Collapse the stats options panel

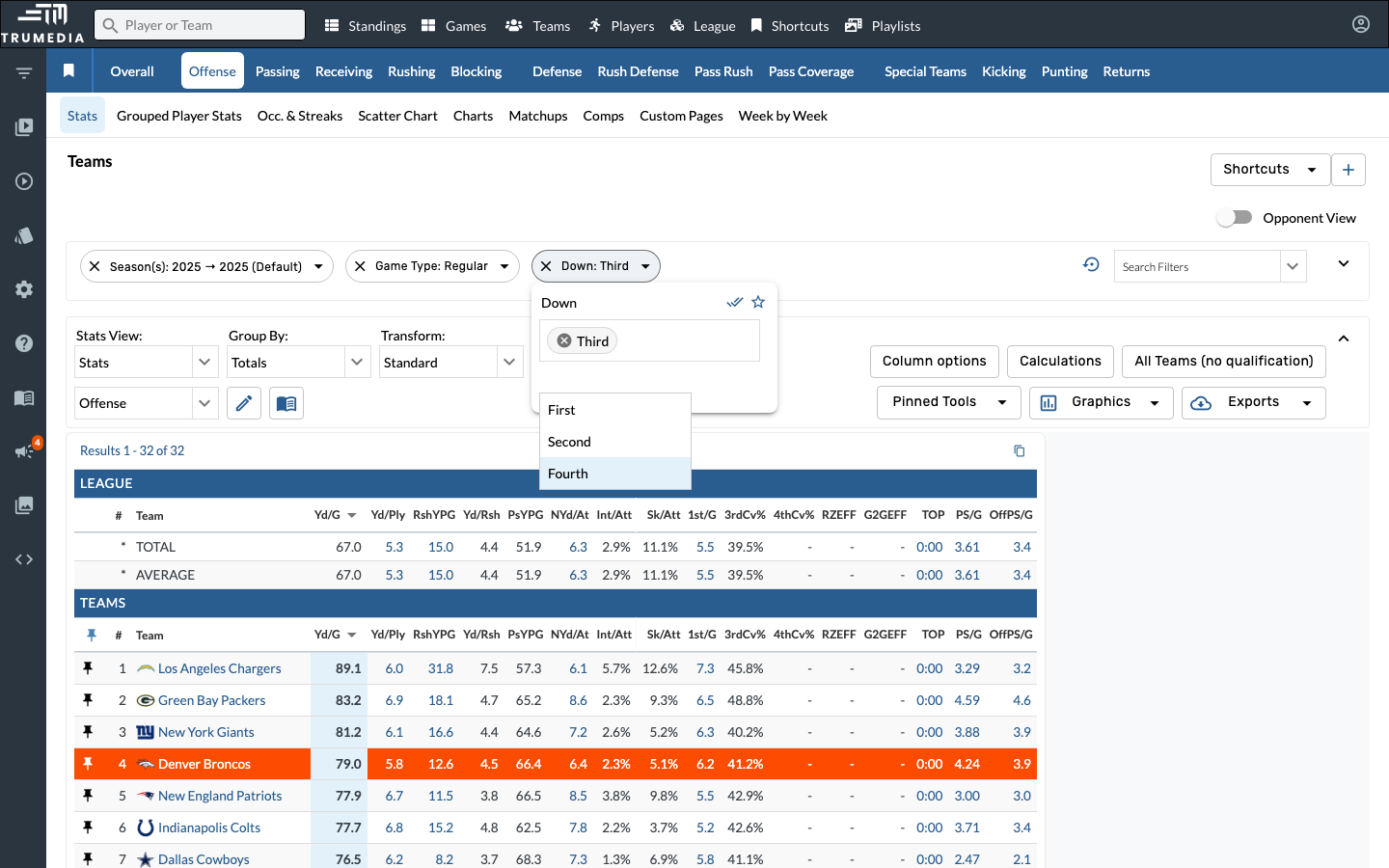(x=1344, y=339)
